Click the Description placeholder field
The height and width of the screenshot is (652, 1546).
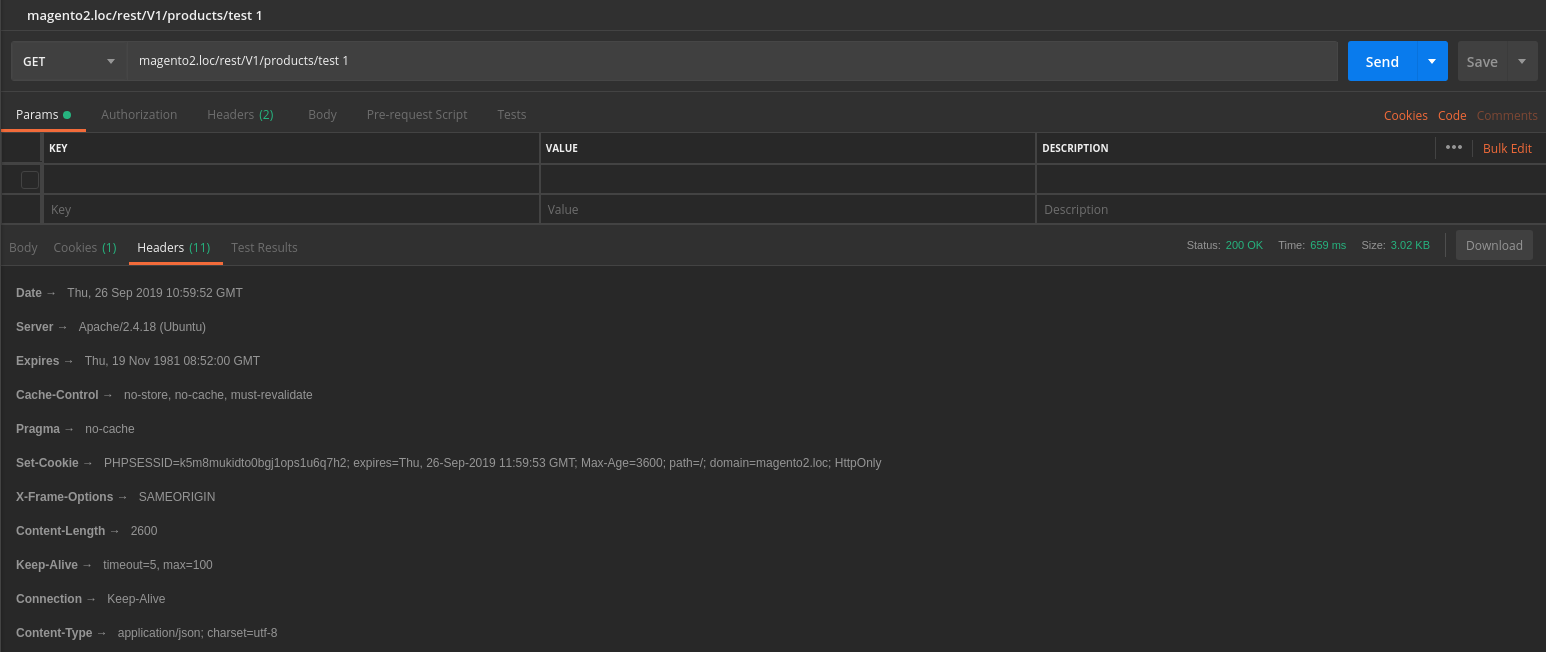[1291, 210]
